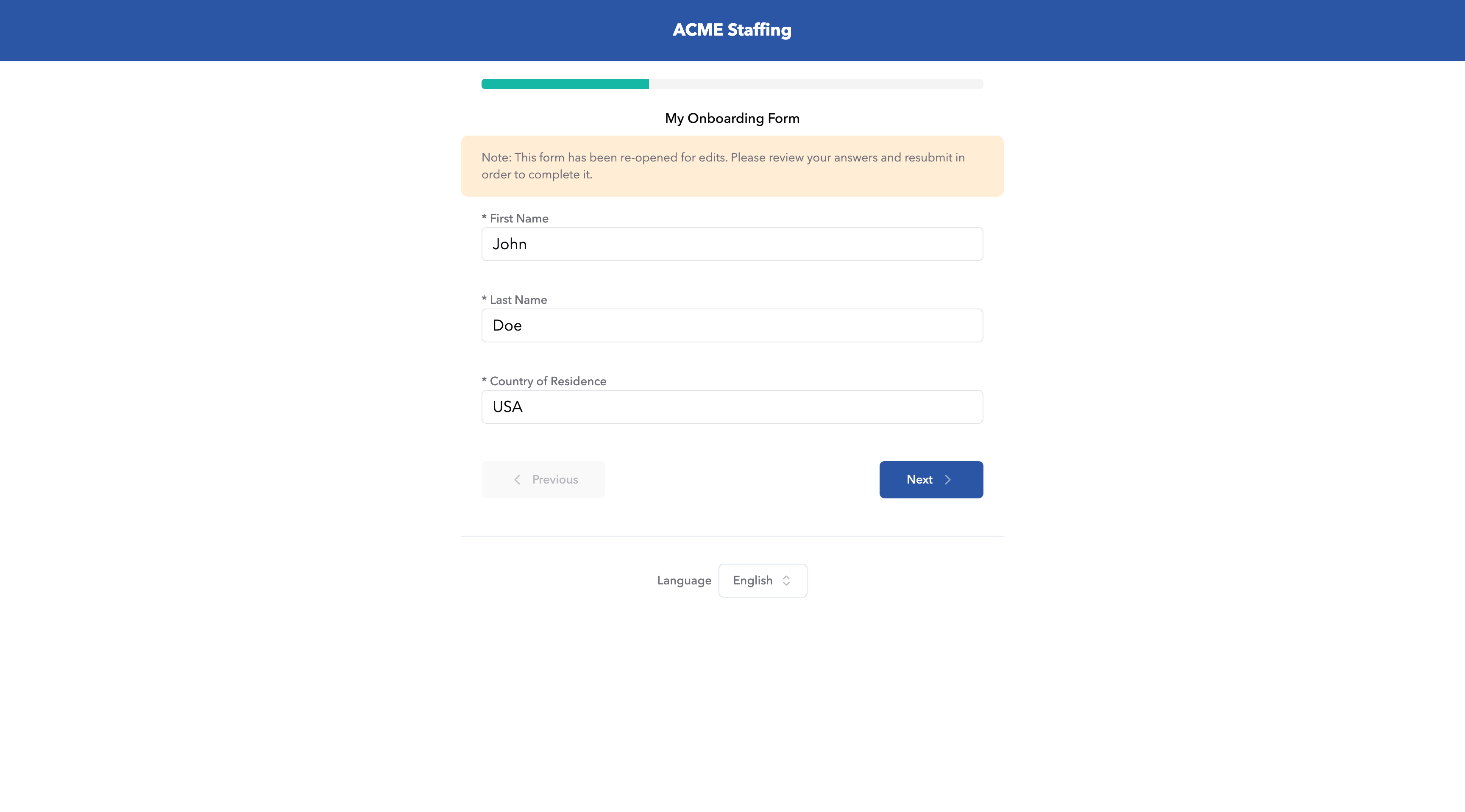The width and height of the screenshot is (1465, 812).
Task: Focus the Country of Residence input field
Action: 732,406
